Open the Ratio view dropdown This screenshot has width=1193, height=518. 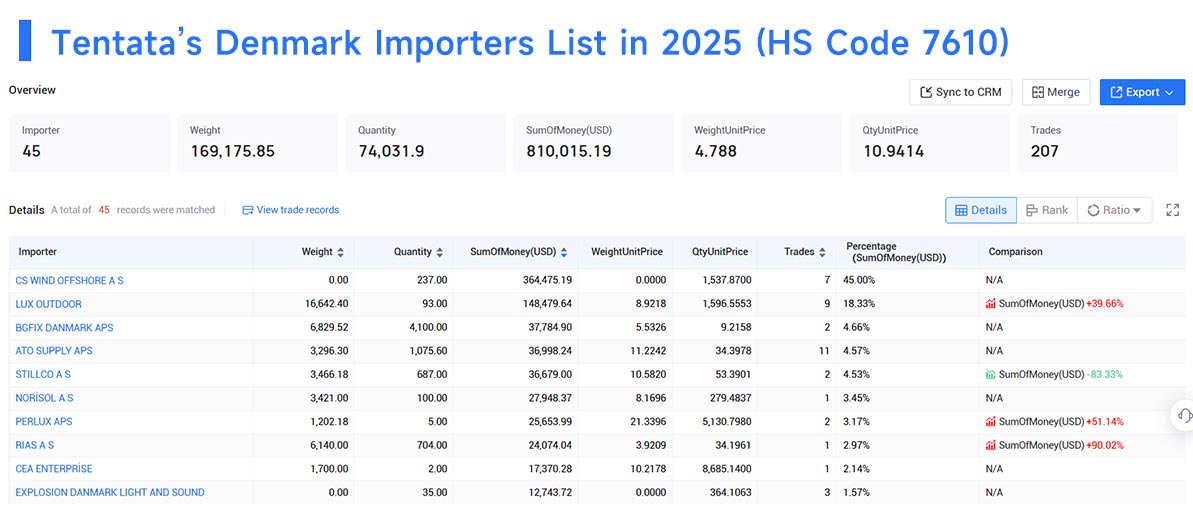[1114, 210]
